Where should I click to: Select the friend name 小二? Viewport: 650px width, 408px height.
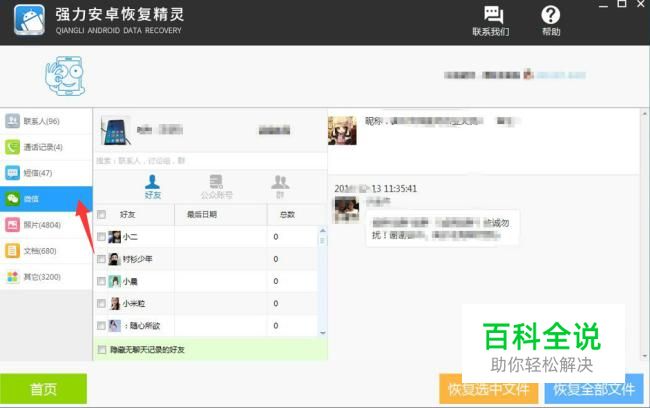pyautogui.click(x=130, y=237)
